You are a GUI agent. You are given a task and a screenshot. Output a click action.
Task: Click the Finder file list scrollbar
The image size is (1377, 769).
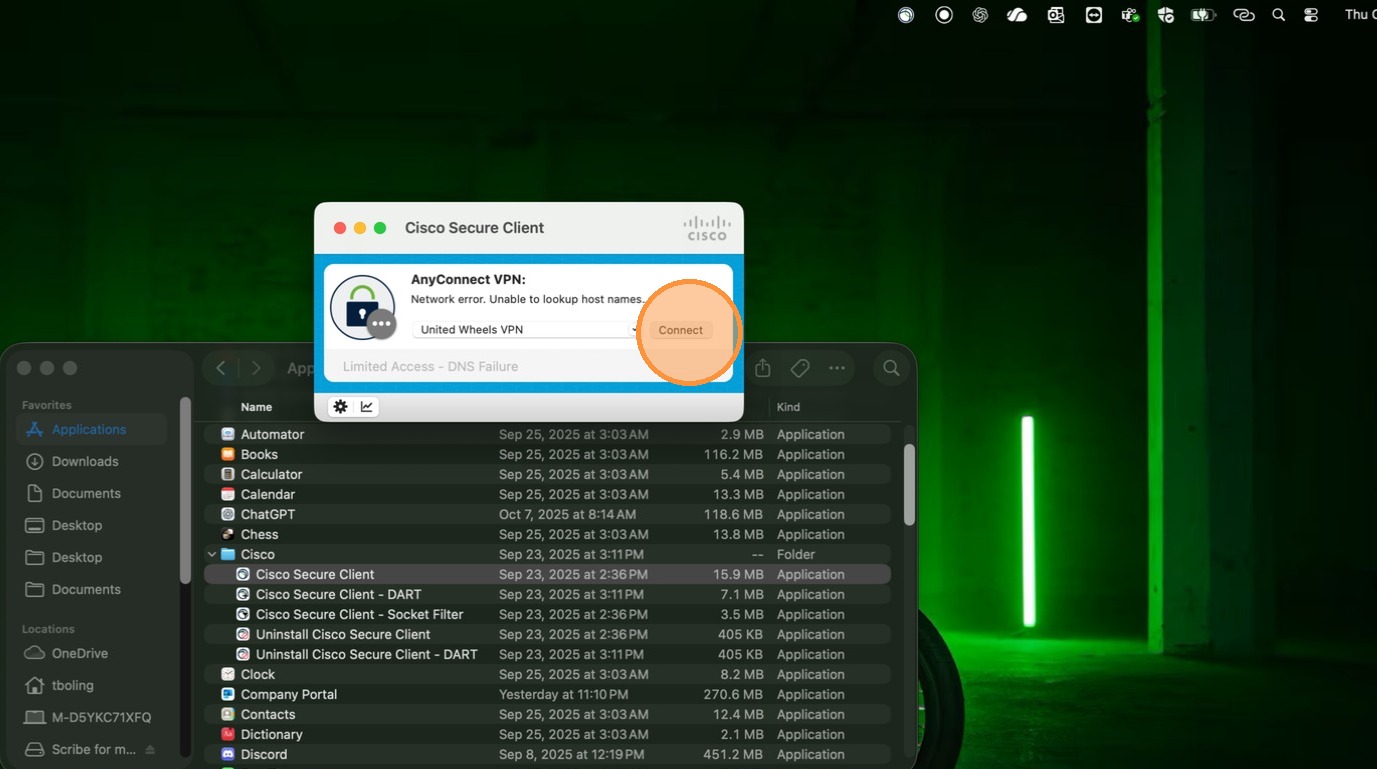tap(909, 485)
